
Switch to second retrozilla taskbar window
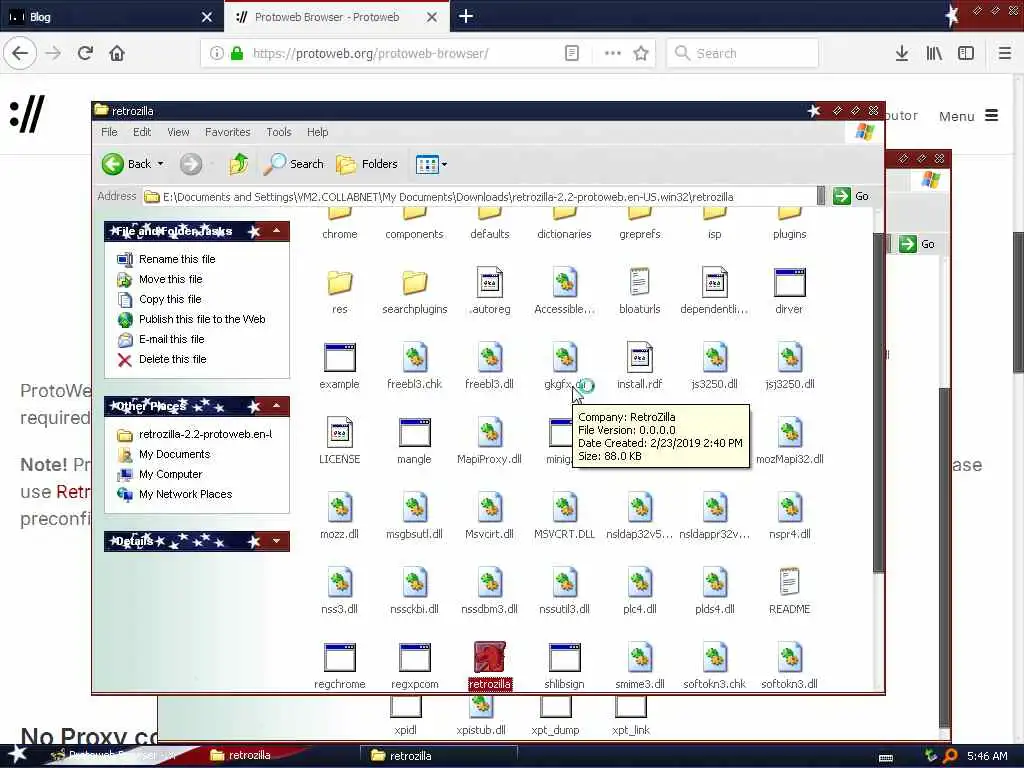click(x=439, y=756)
